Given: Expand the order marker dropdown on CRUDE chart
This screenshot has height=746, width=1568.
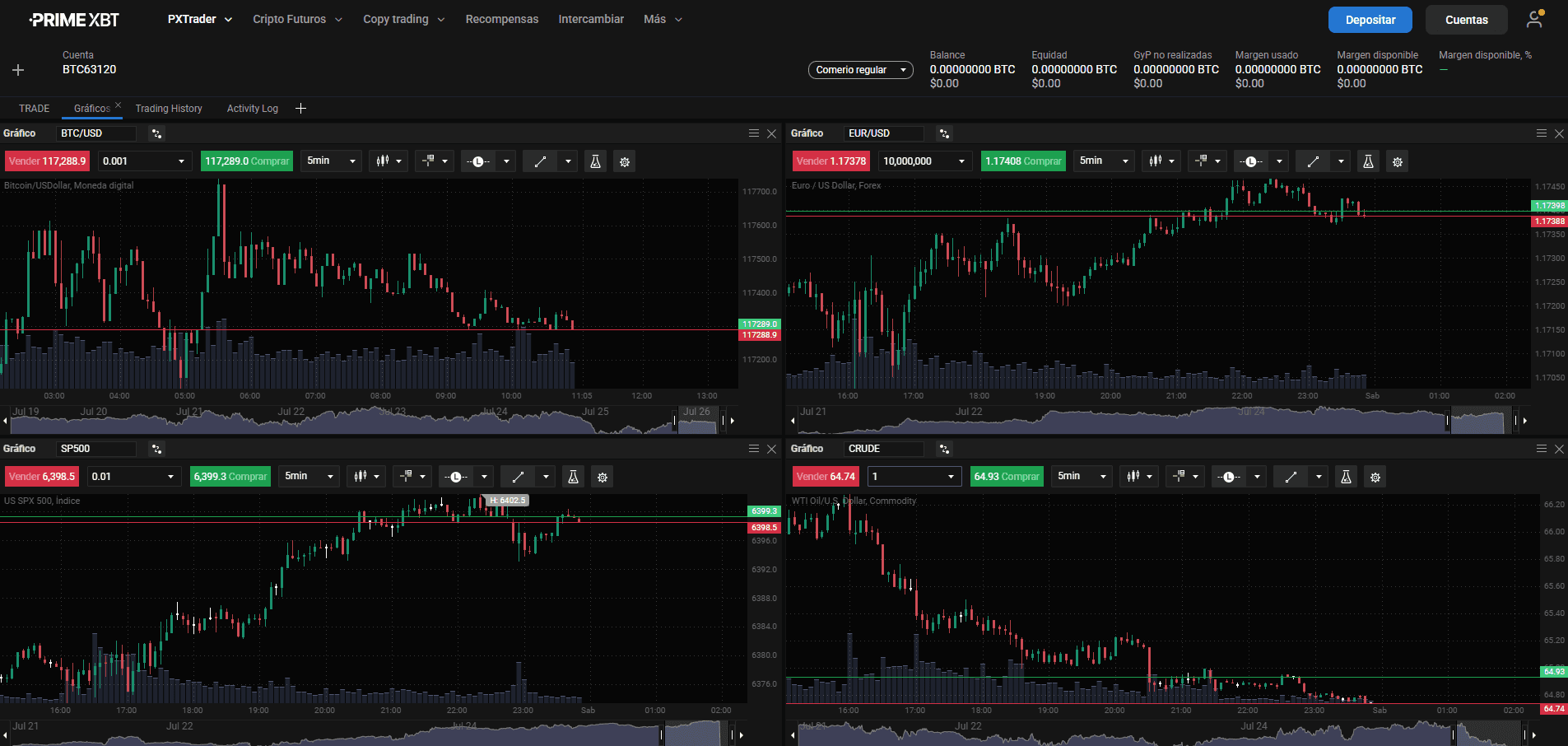Looking at the screenshot, I should coord(1185,477).
